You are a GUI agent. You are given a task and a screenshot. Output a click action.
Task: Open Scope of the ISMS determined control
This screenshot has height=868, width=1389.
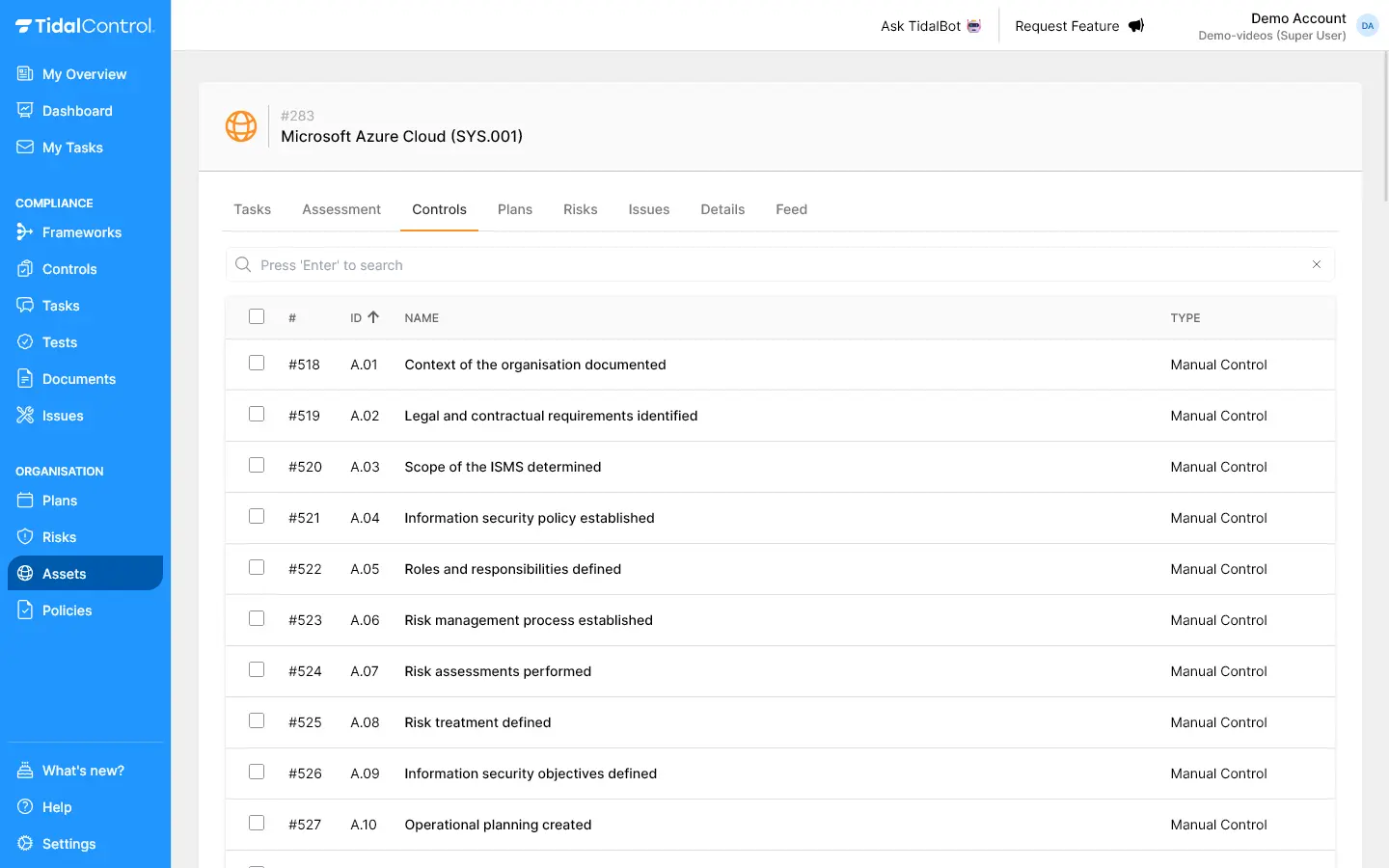503,467
